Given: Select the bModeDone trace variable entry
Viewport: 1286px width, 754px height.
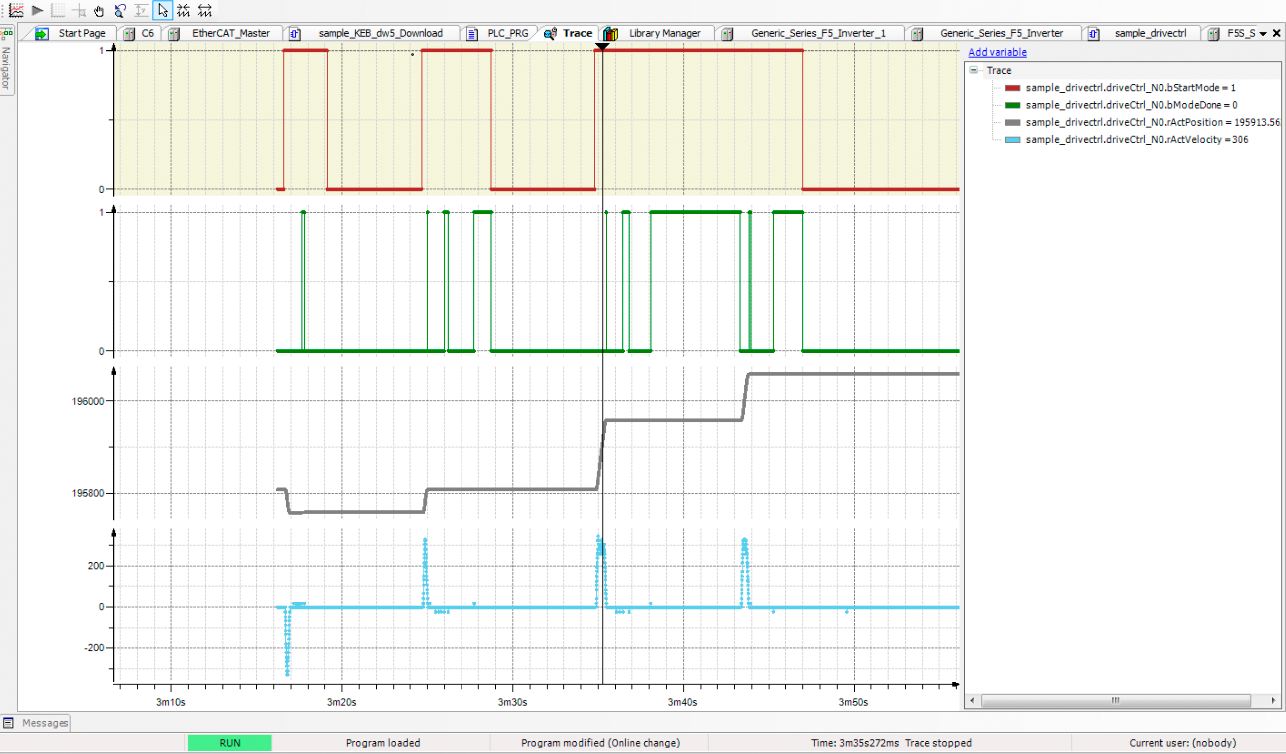Looking at the screenshot, I should [1131, 105].
